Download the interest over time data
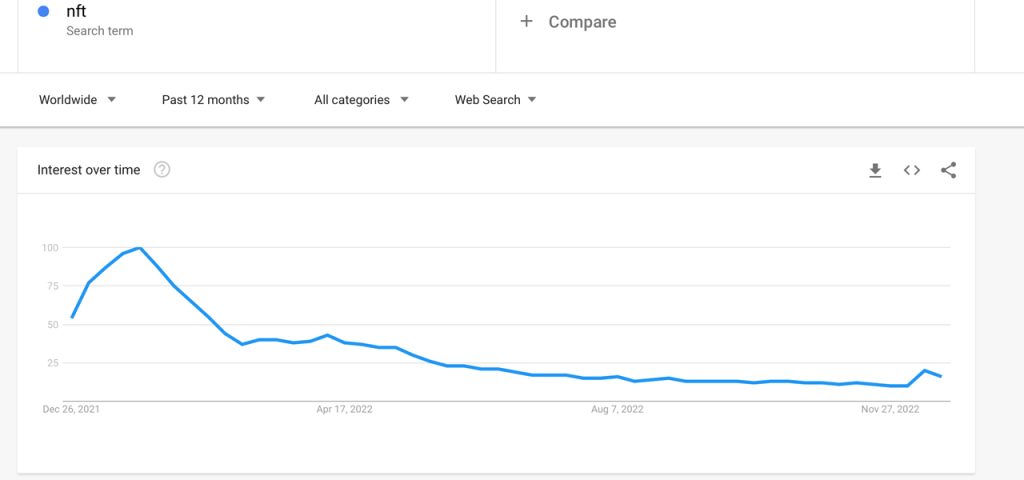The image size is (1024, 480). [x=875, y=170]
